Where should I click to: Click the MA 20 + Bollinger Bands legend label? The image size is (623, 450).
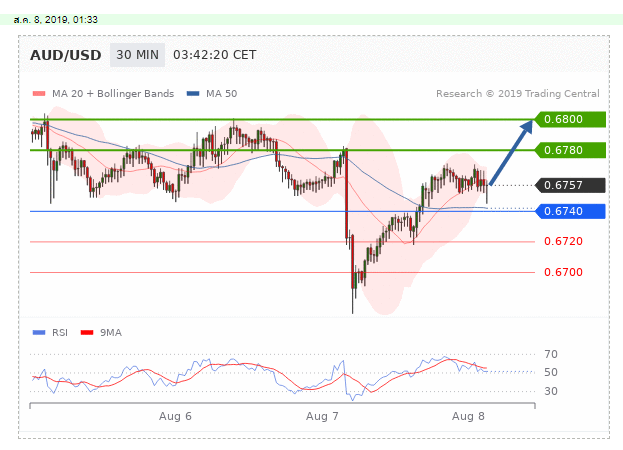[113, 94]
